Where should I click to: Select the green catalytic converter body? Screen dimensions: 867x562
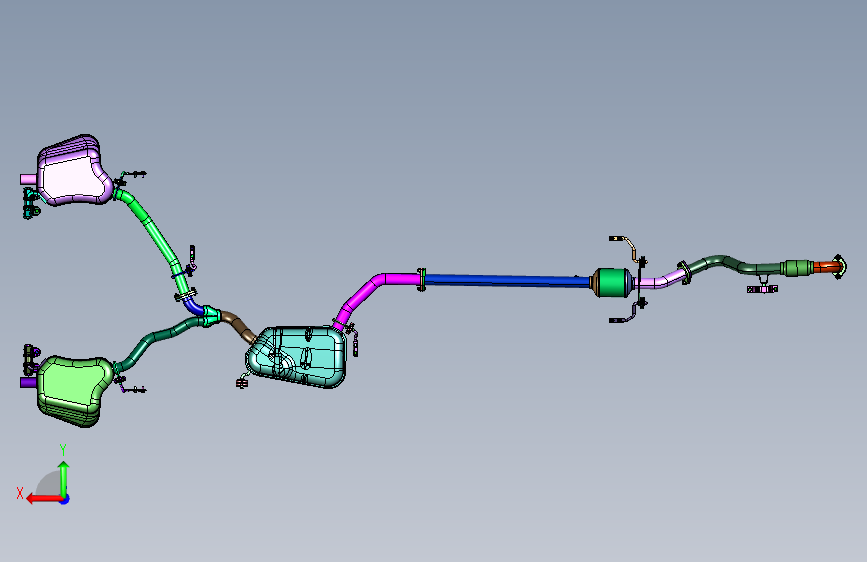(x=613, y=283)
